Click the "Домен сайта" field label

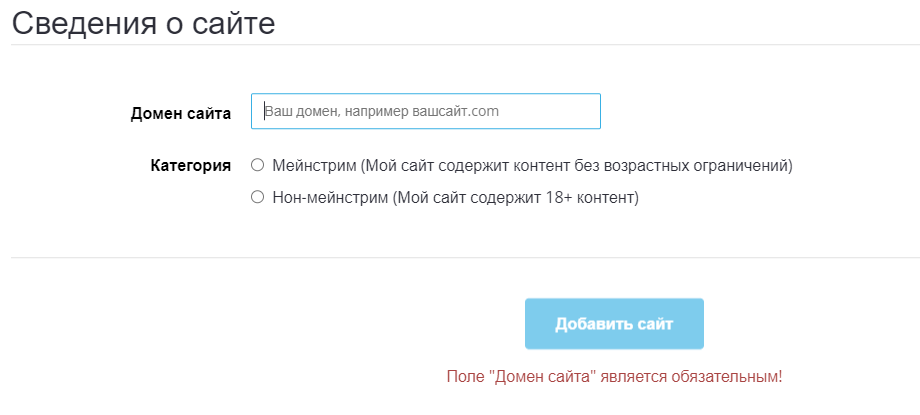[x=181, y=114]
